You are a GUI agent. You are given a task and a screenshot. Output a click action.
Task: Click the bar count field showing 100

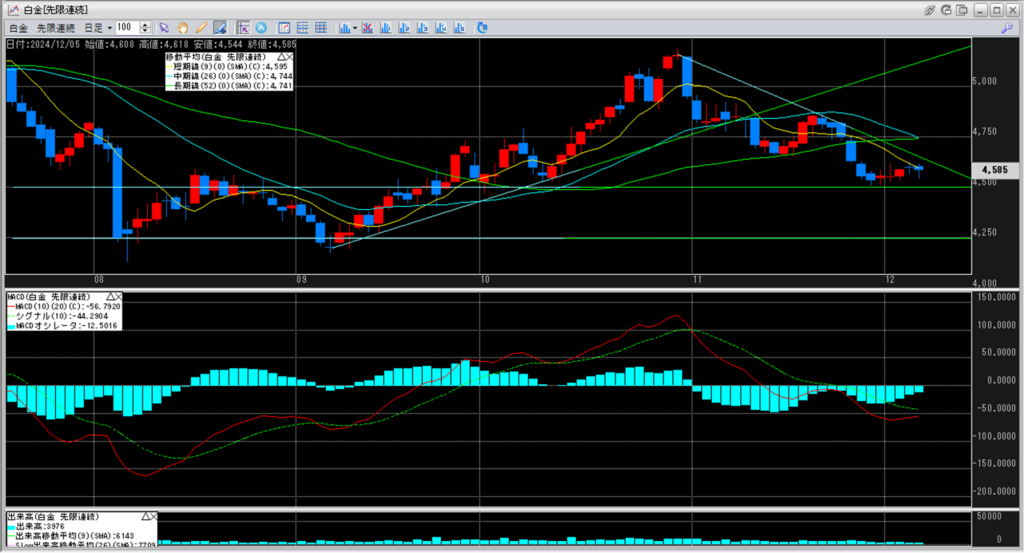click(127, 27)
